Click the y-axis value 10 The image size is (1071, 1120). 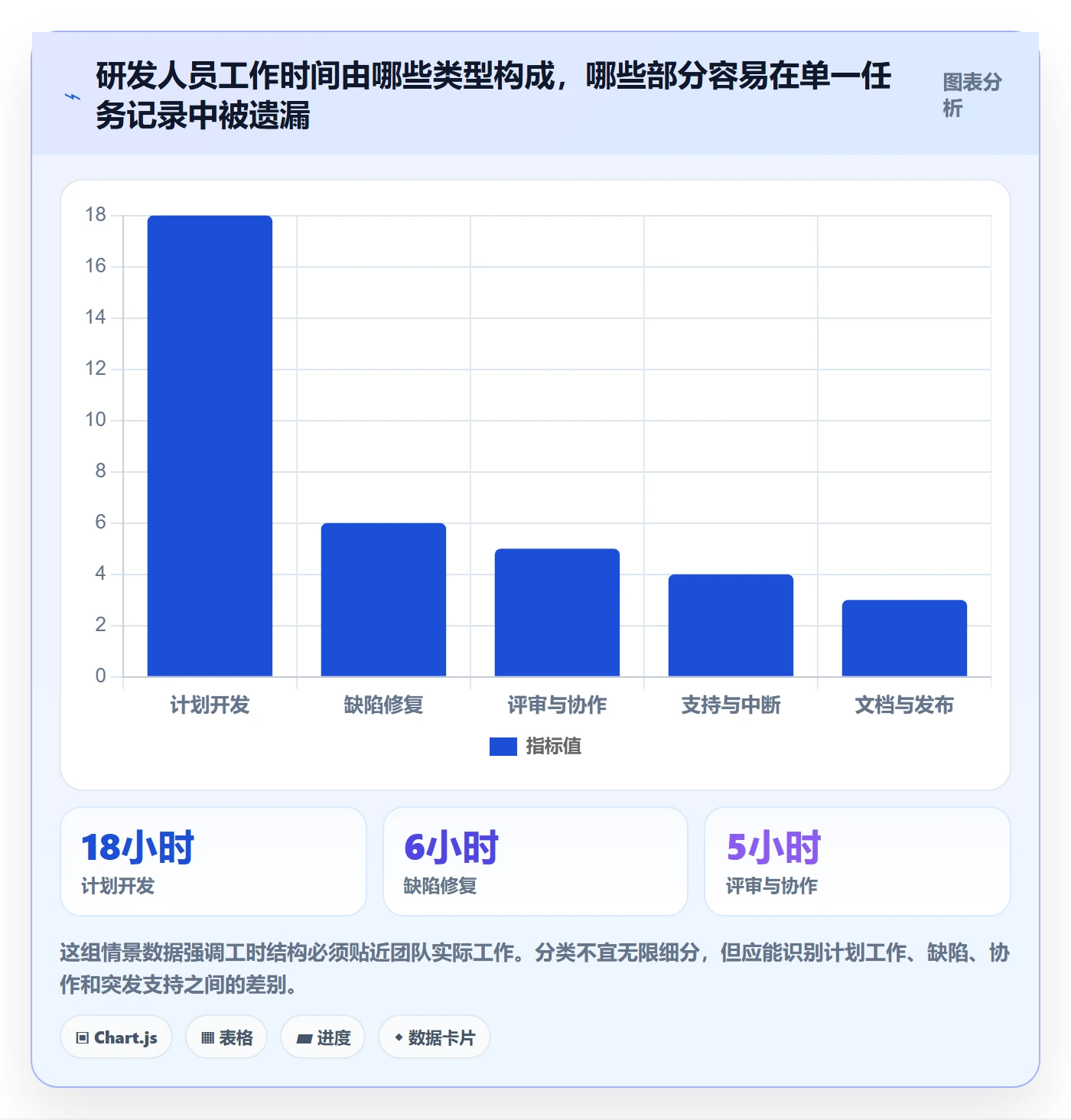pos(96,420)
